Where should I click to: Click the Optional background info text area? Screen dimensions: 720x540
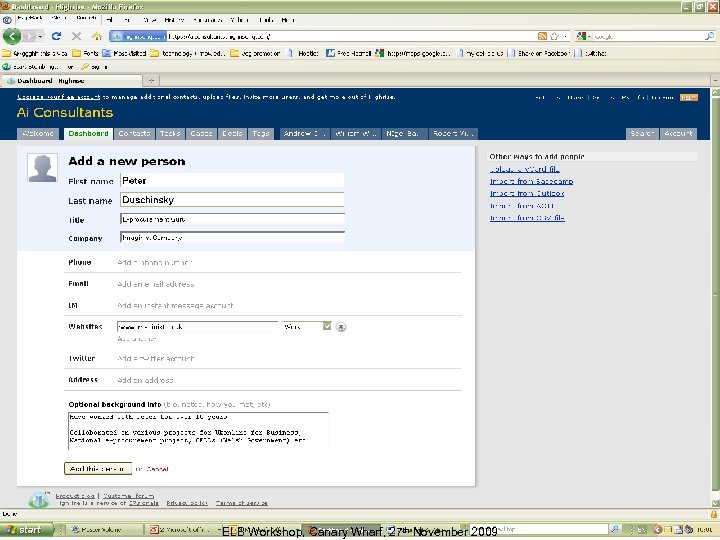click(198, 430)
